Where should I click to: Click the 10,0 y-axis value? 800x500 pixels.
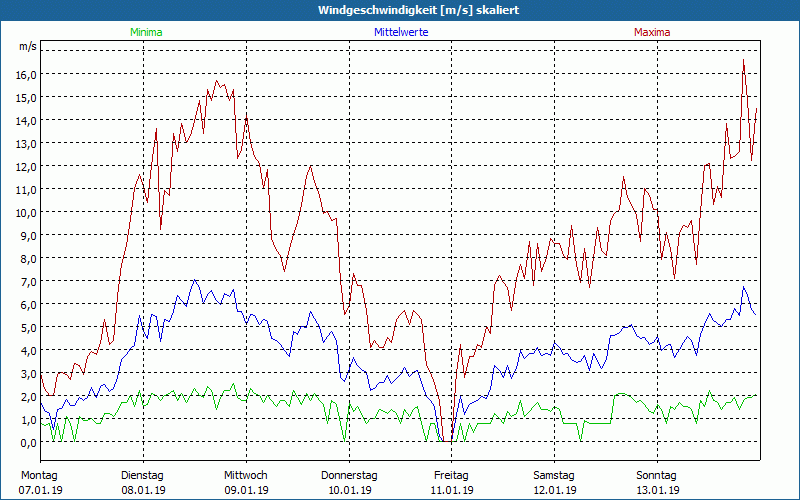28,212
